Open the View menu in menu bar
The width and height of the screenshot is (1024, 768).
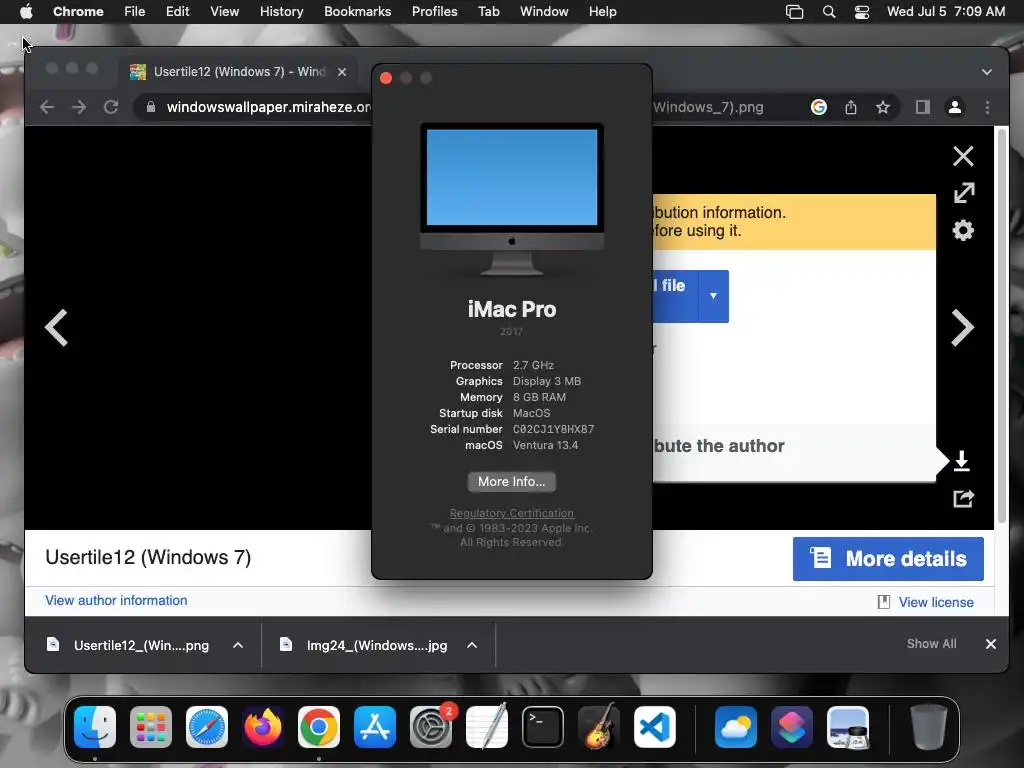(224, 12)
